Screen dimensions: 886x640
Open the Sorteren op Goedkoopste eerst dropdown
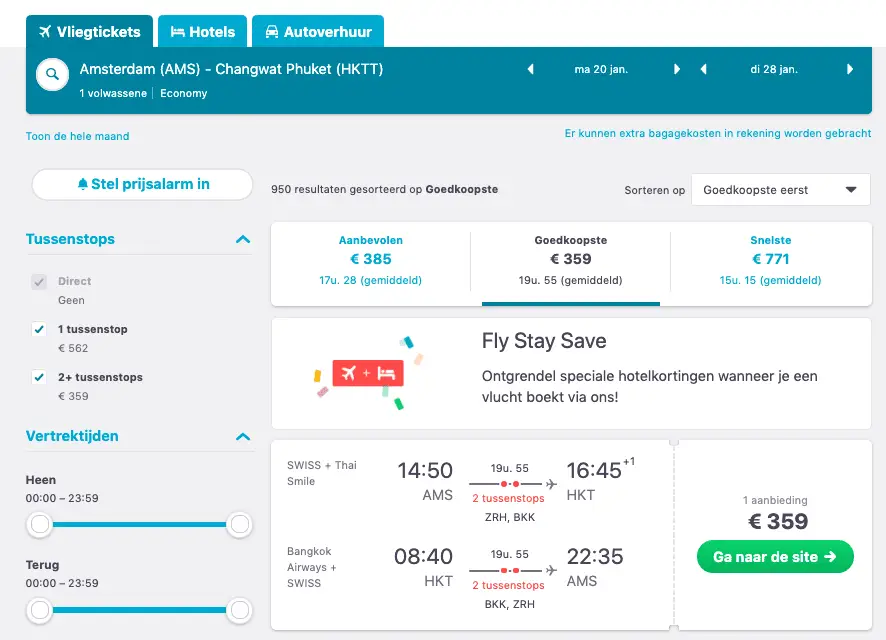(780, 190)
